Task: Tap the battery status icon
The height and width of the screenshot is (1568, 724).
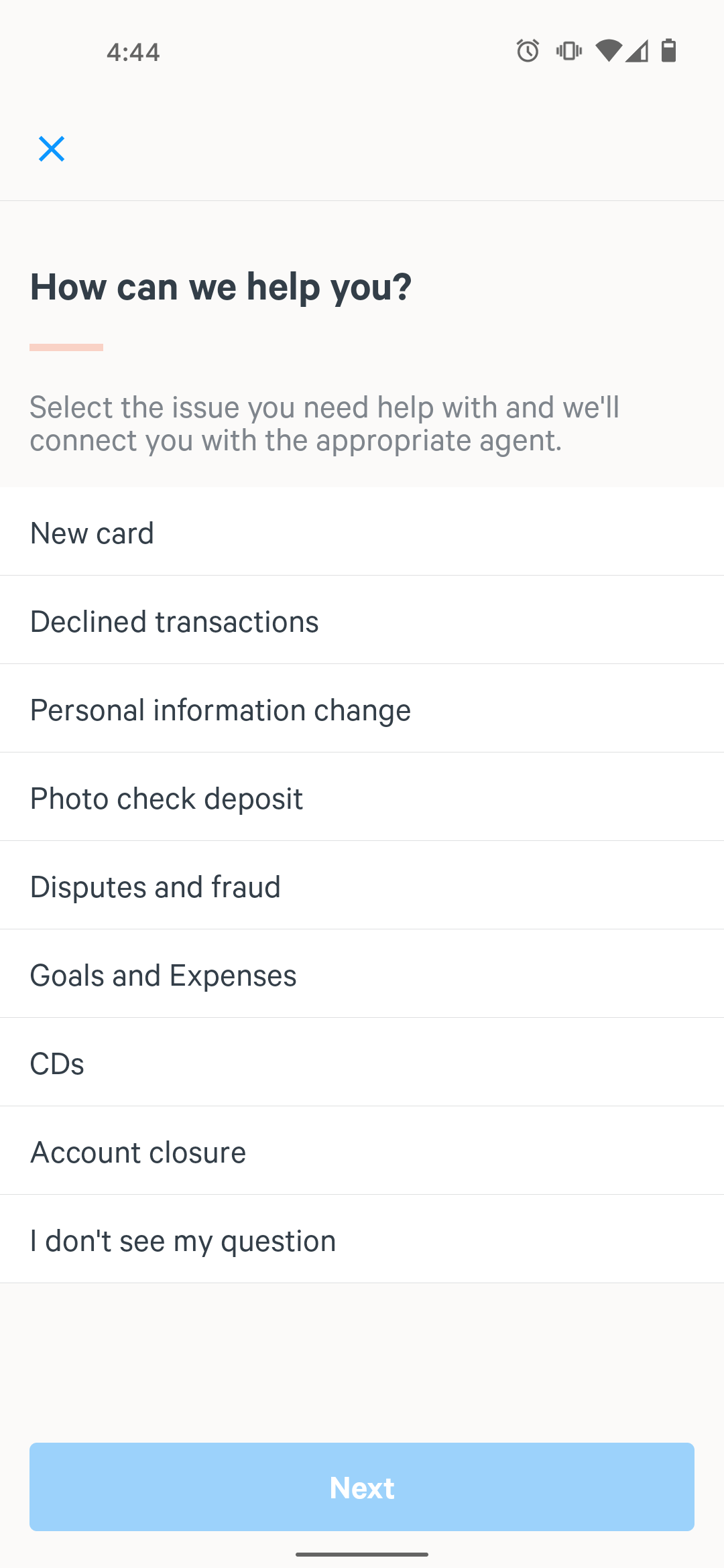Action: tap(668, 51)
